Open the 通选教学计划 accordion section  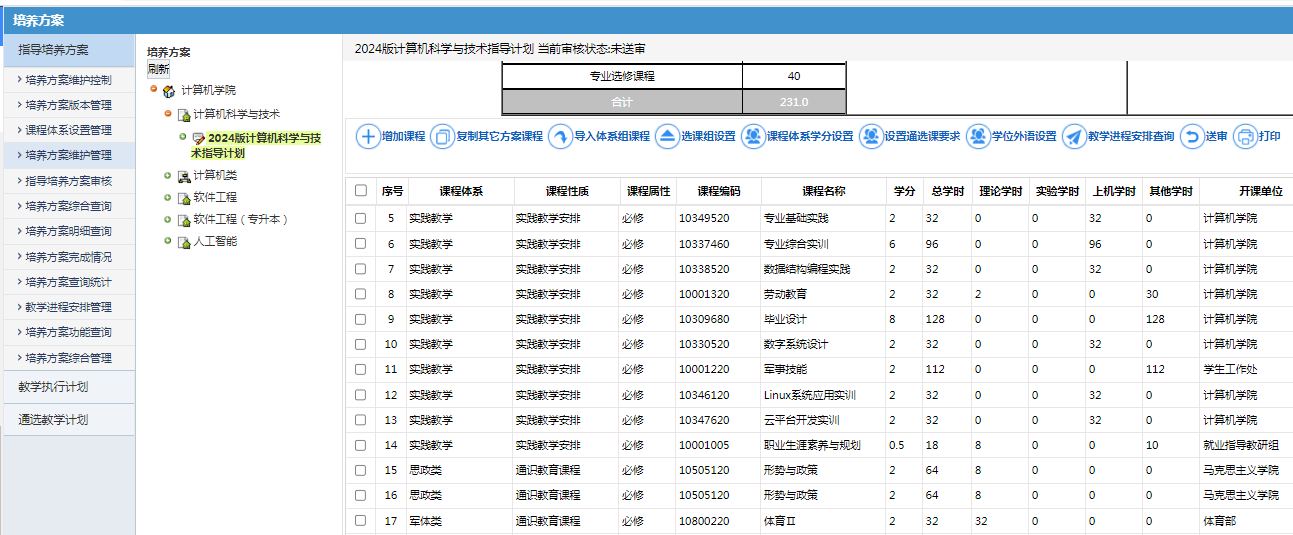(x=68, y=420)
